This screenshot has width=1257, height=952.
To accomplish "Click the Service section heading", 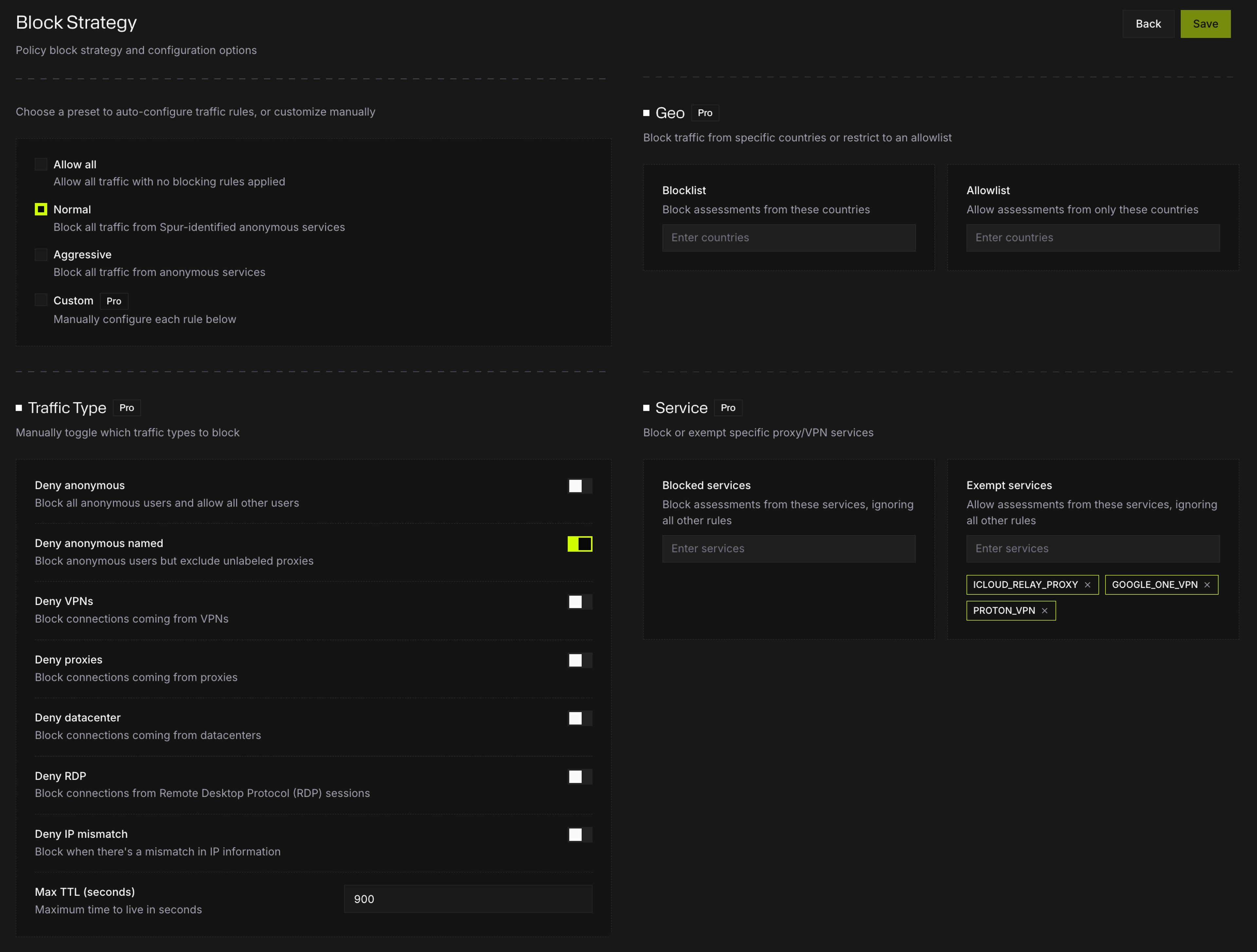I will [x=681, y=408].
